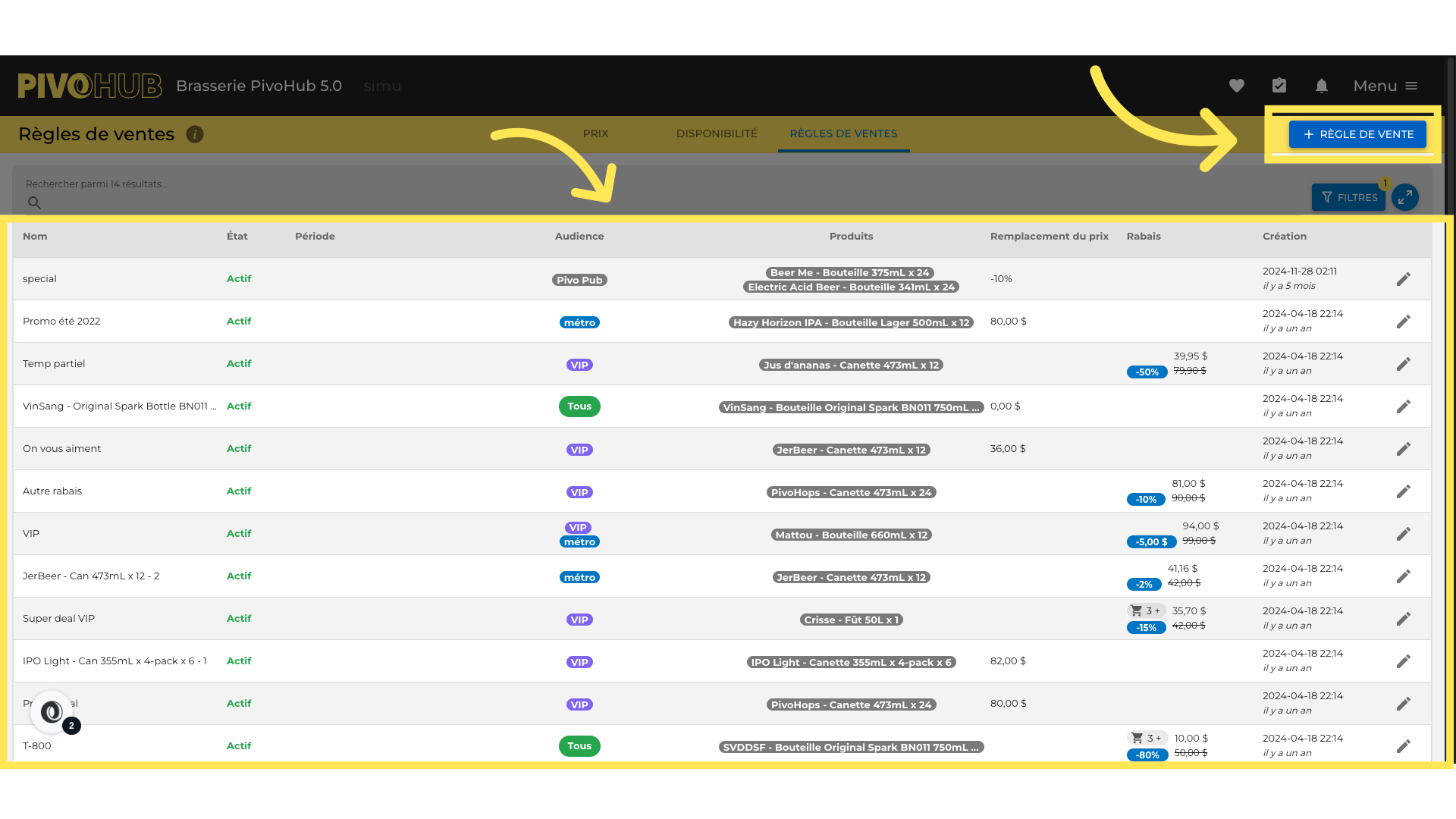Switch to the DISPONIBILITÉ tab
The height and width of the screenshot is (819, 1456).
(717, 133)
